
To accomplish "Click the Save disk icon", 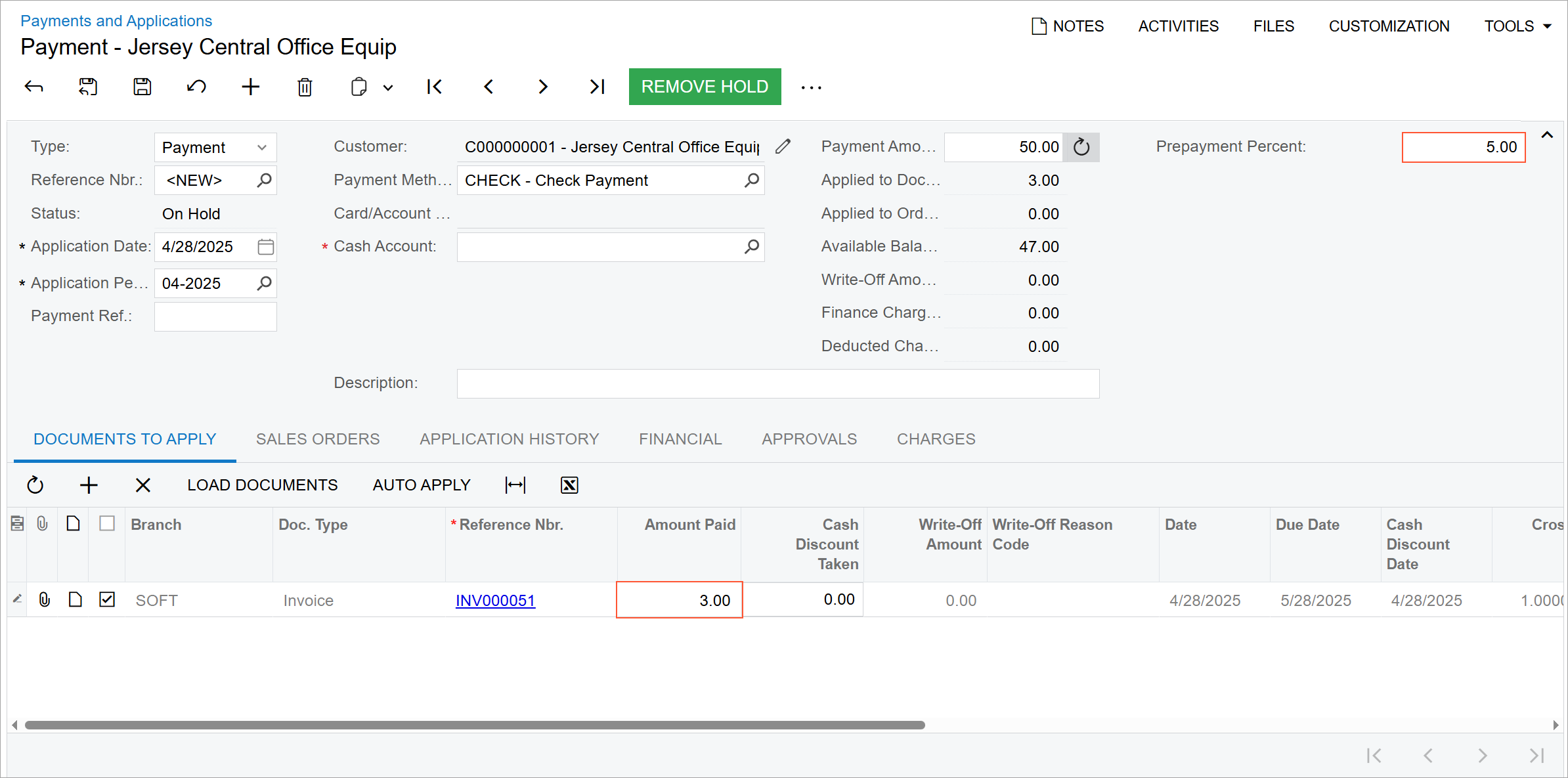I will pos(142,87).
